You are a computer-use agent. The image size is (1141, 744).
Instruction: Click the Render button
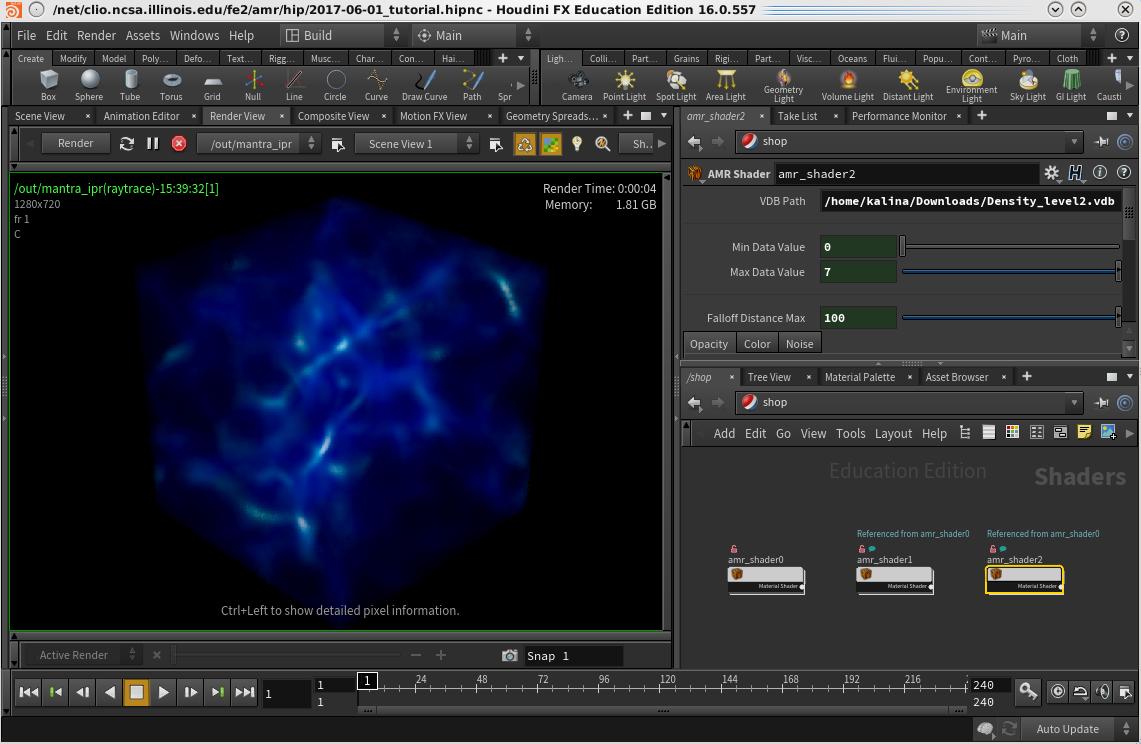click(75, 143)
